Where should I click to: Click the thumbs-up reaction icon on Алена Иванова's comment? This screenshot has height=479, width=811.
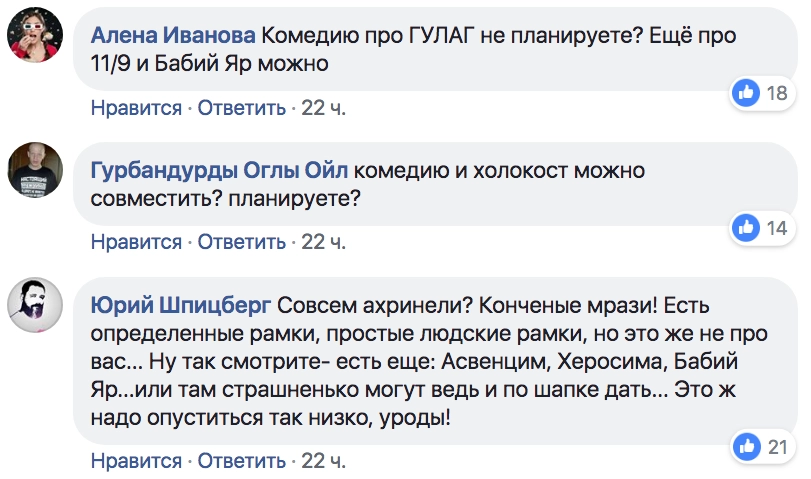pos(746,93)
